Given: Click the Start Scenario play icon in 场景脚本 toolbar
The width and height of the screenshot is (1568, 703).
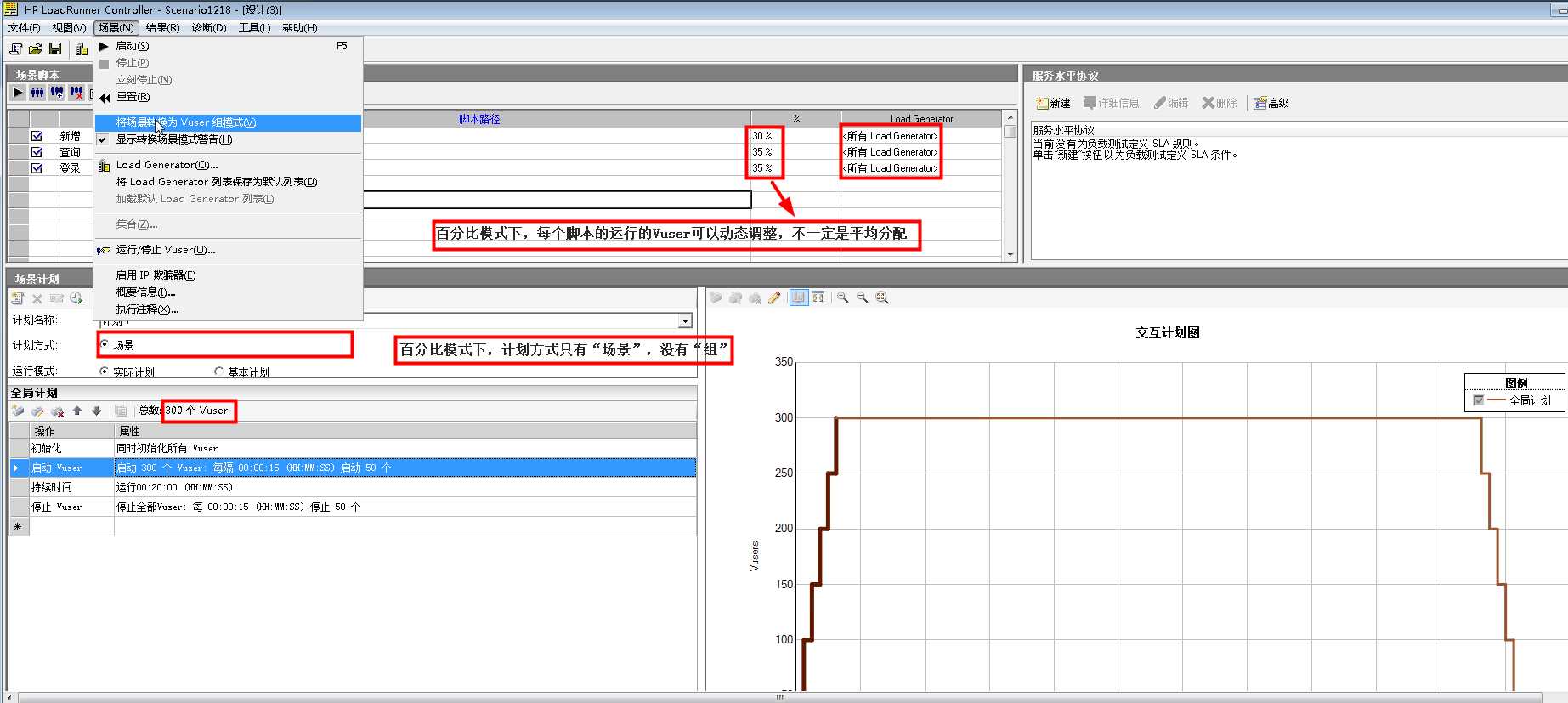Looking at the screenshot, I should click(18, 93).
